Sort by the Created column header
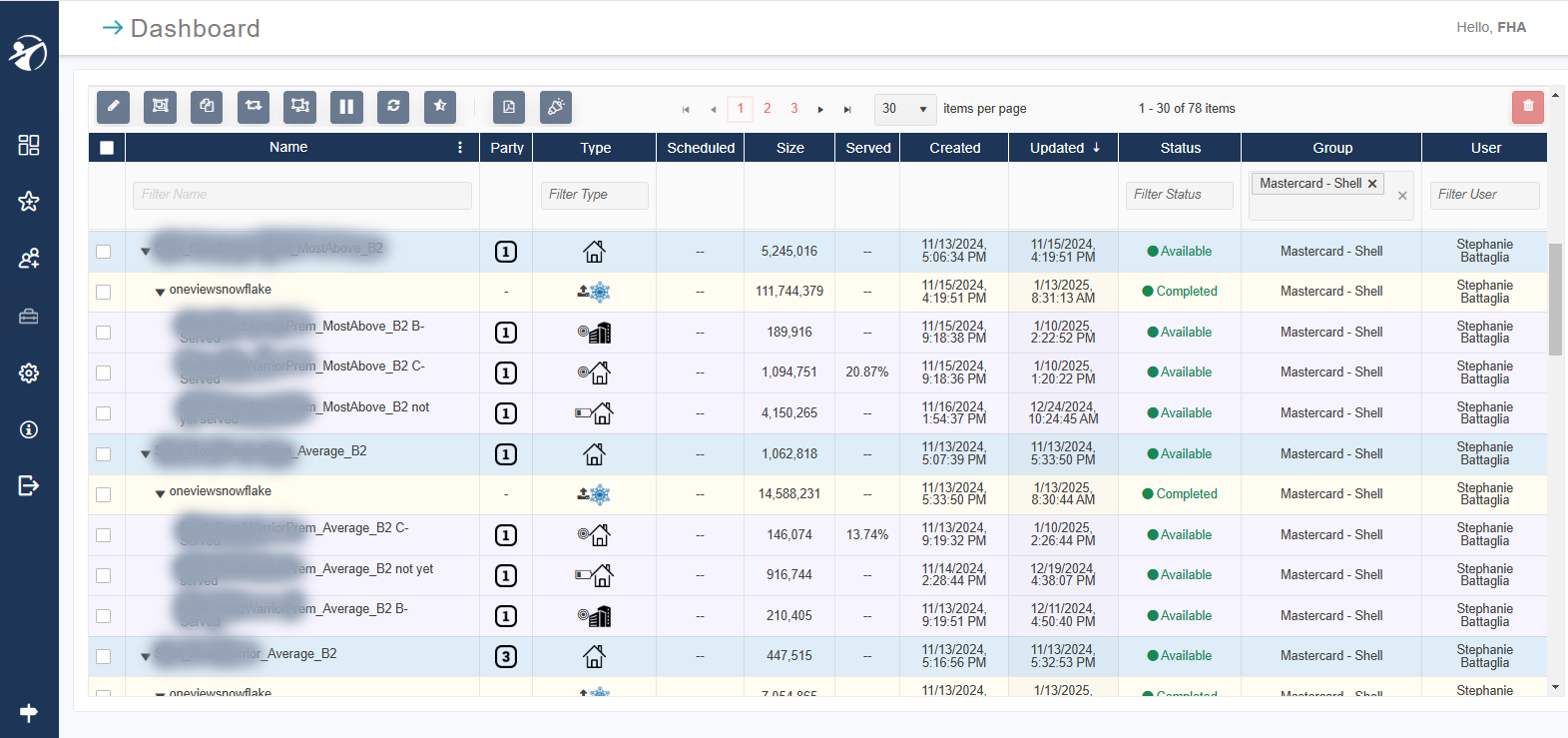 [954, 148]
